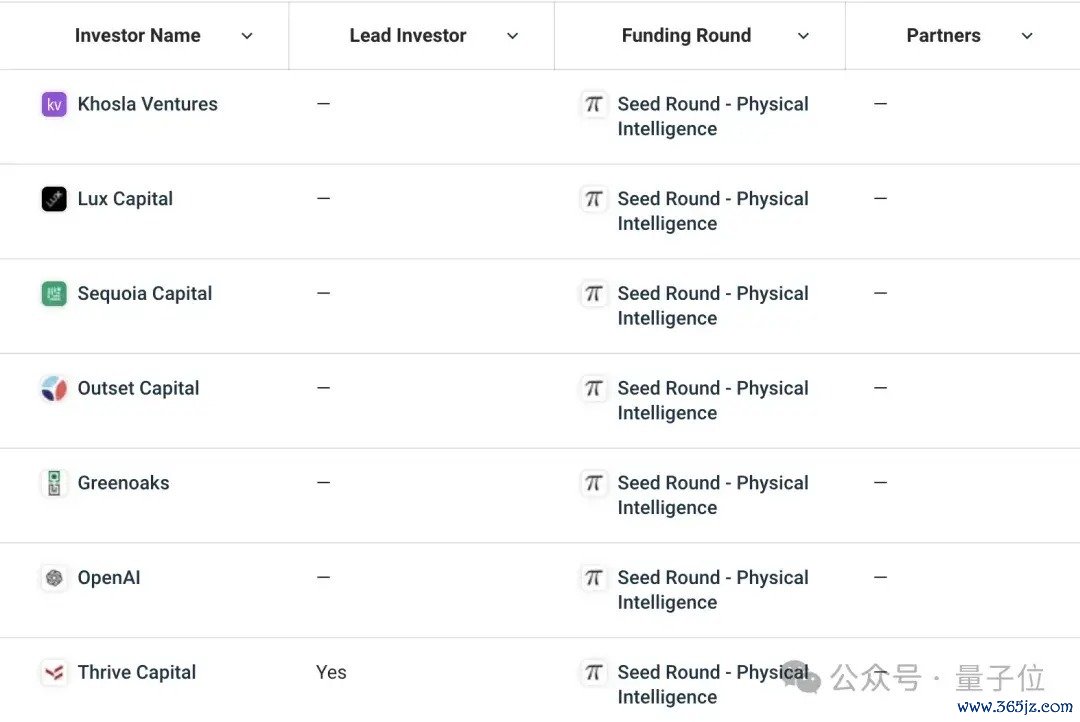Open the Khosla Ventures investor link
This screenshot has height=722, width=1080.
147,104
